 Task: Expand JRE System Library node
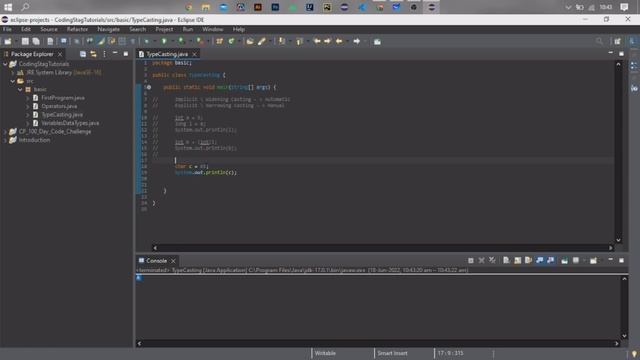coord(13,73)
